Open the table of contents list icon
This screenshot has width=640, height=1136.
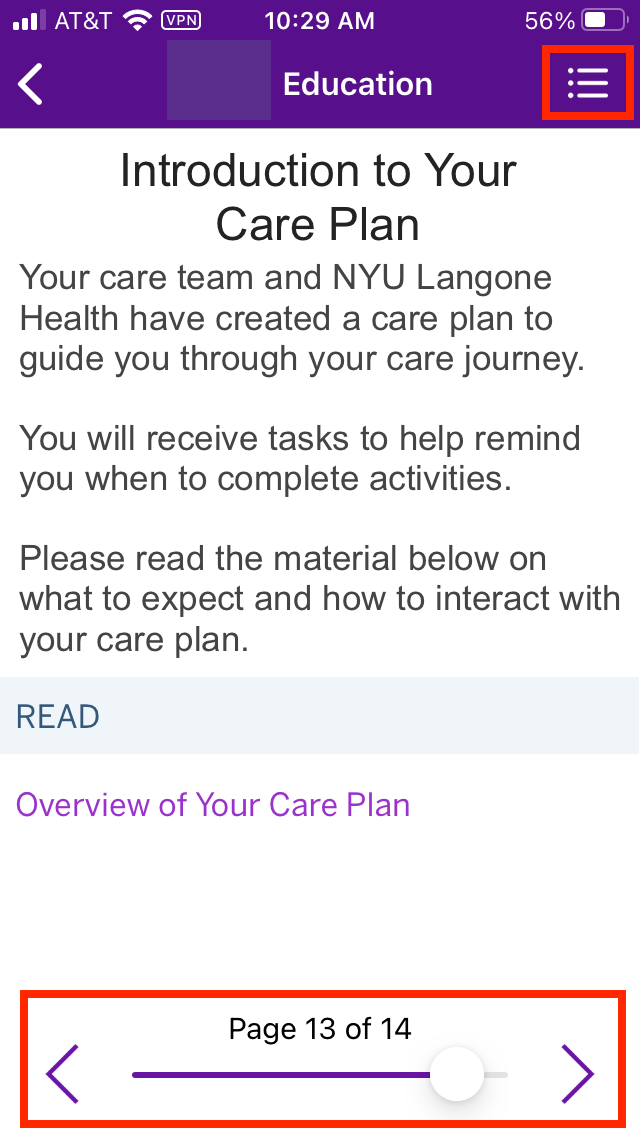[587, 84]
